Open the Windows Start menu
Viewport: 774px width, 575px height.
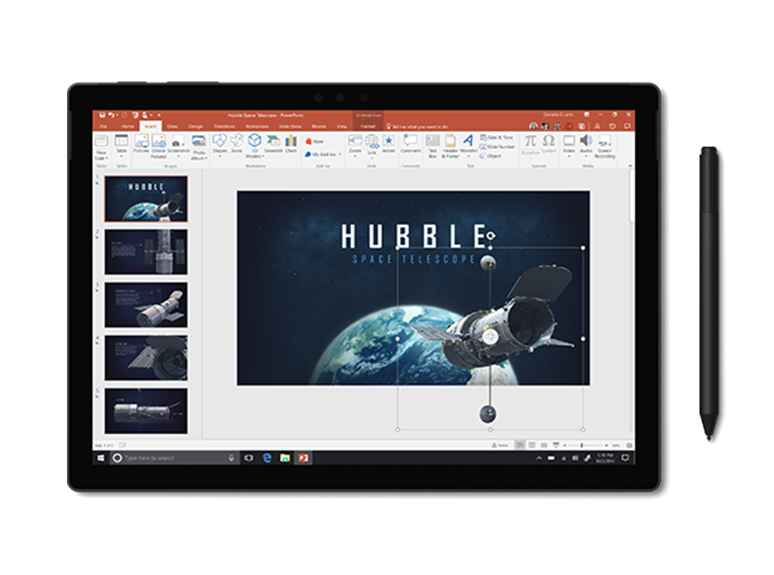point(101,458)
